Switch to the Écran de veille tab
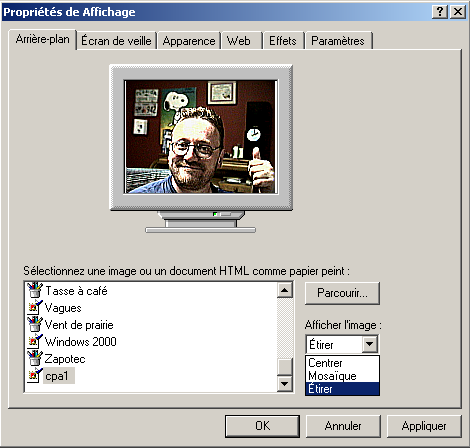This screenshot has height=448, width=470. (x=116, y=41)
